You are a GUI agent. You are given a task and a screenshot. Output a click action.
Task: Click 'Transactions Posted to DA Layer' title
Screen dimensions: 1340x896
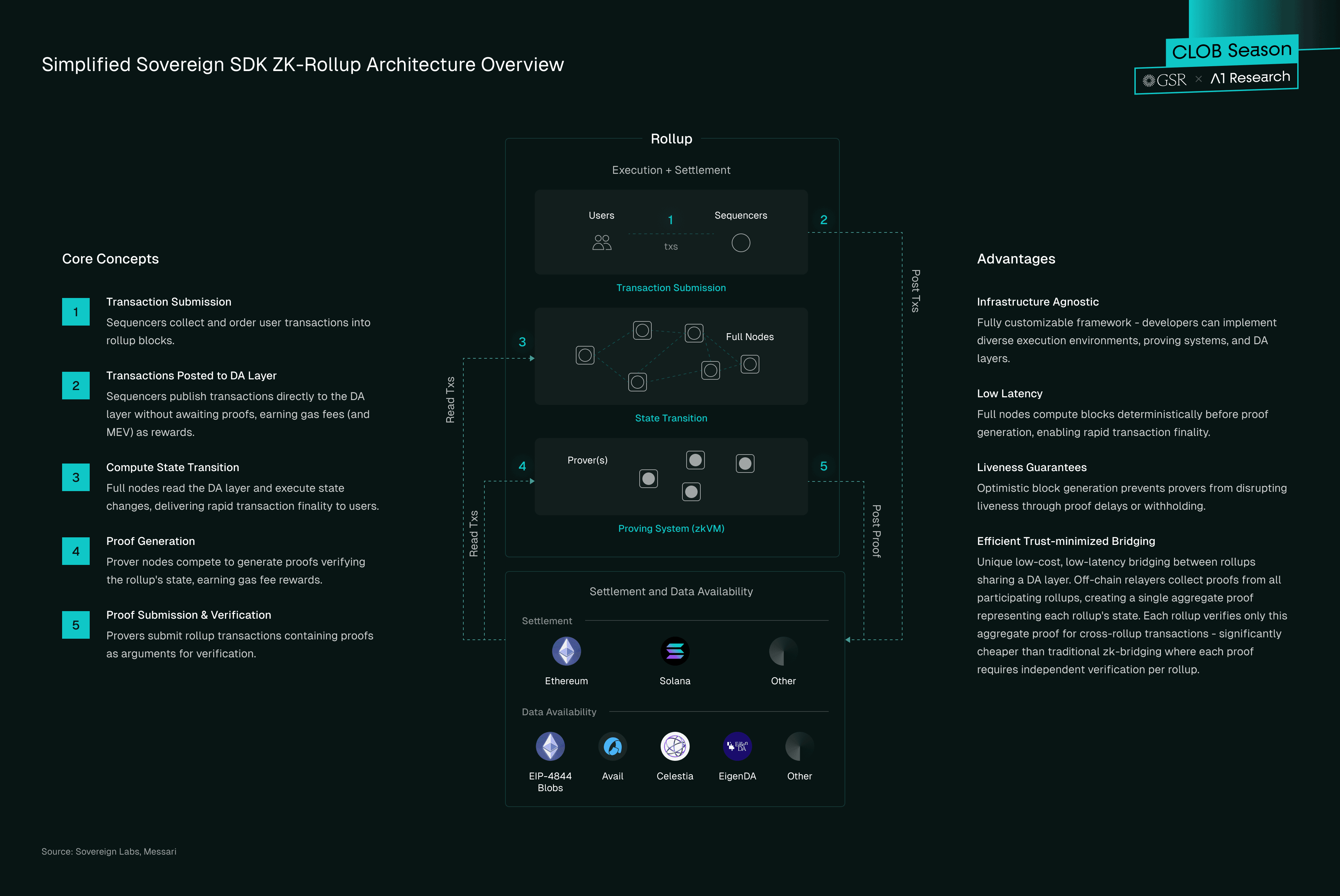191,376
